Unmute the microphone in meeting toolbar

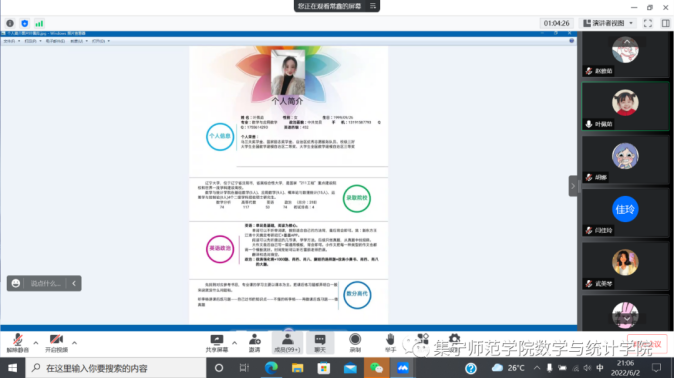(x=18, y=343)
